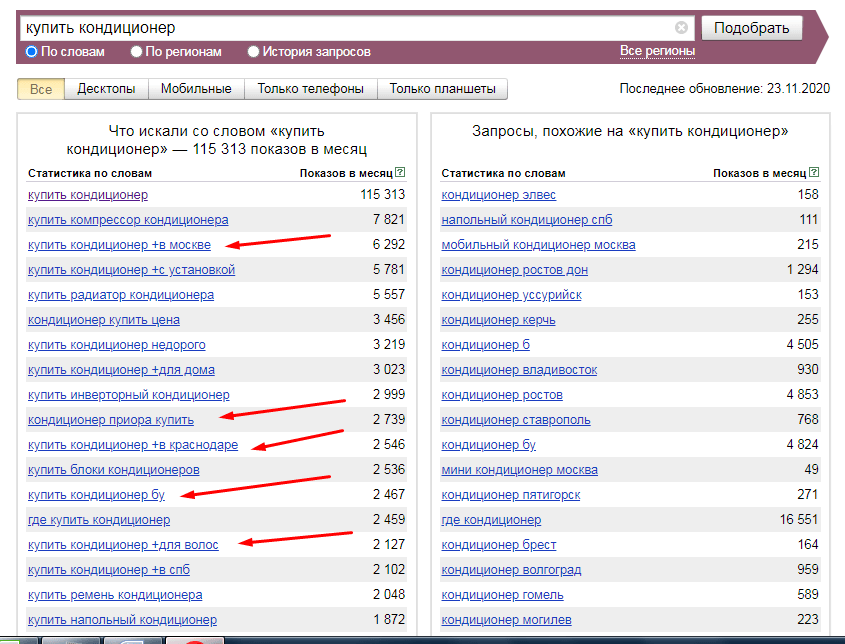Viewport: 845px width, 644px height.
Task: Open 'кондиционер волгоград' similar query
Action: click(x=511, y=570)
